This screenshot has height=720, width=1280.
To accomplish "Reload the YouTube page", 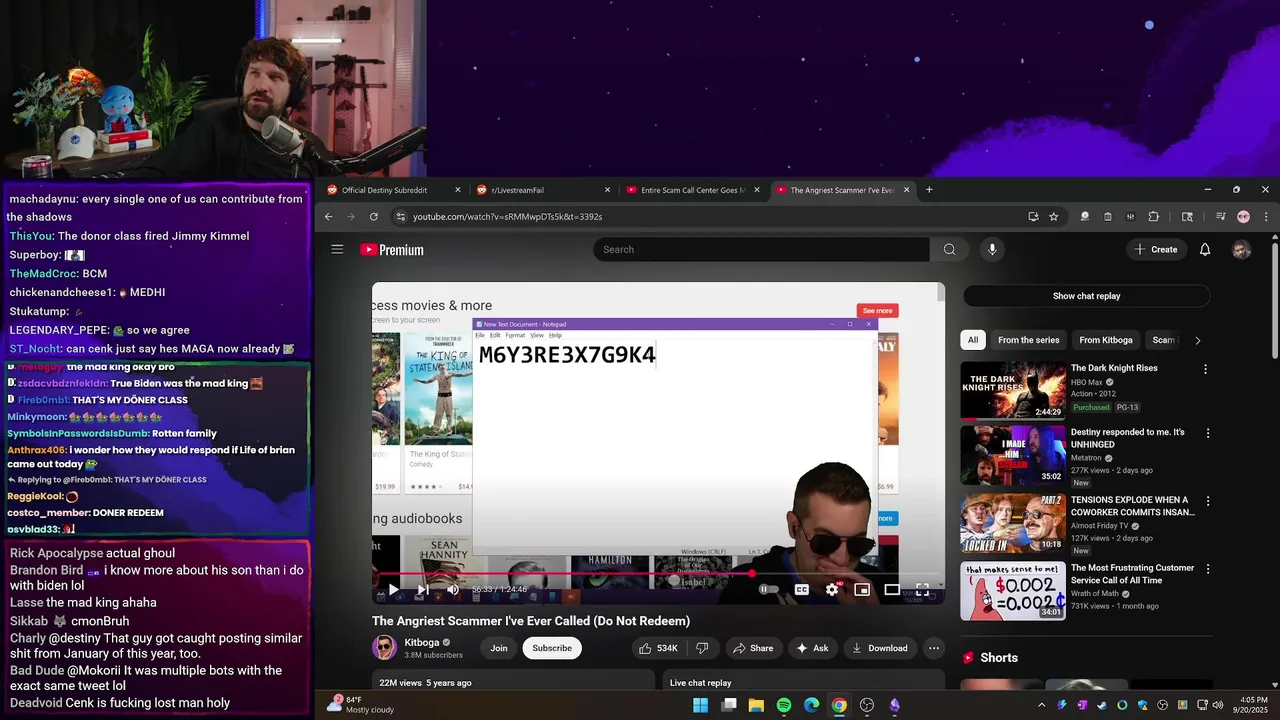I will pyautogui.click(x=374, y=216).
